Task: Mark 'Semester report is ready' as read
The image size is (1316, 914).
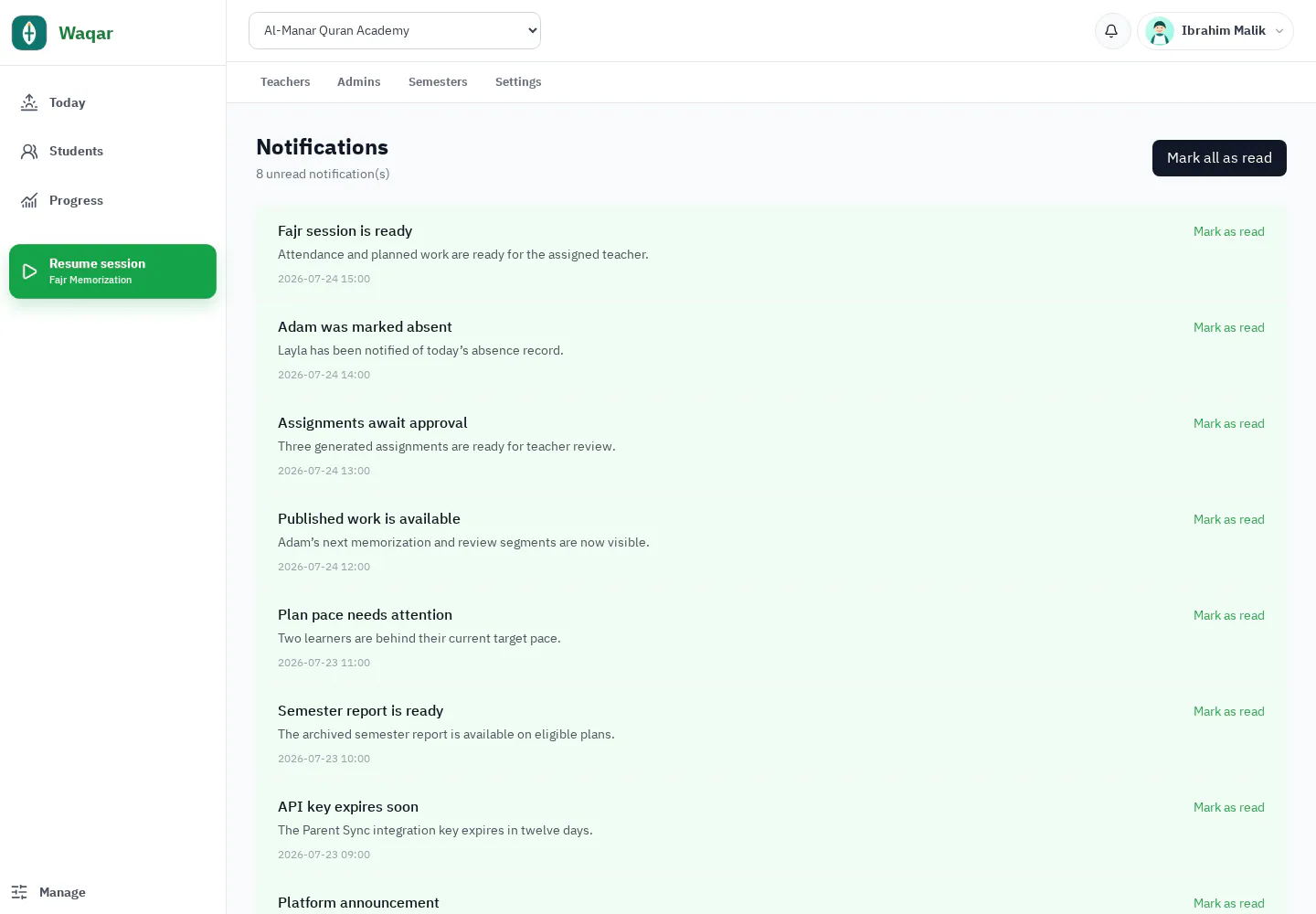Action: [1228, 712]
